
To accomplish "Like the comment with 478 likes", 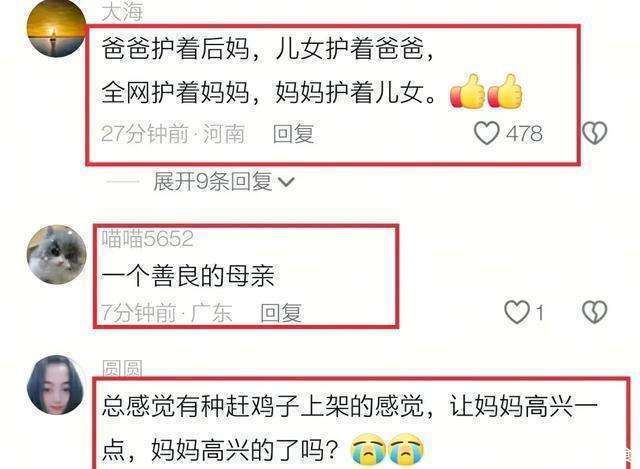I will pyautogui.click(x=486, y=133).
